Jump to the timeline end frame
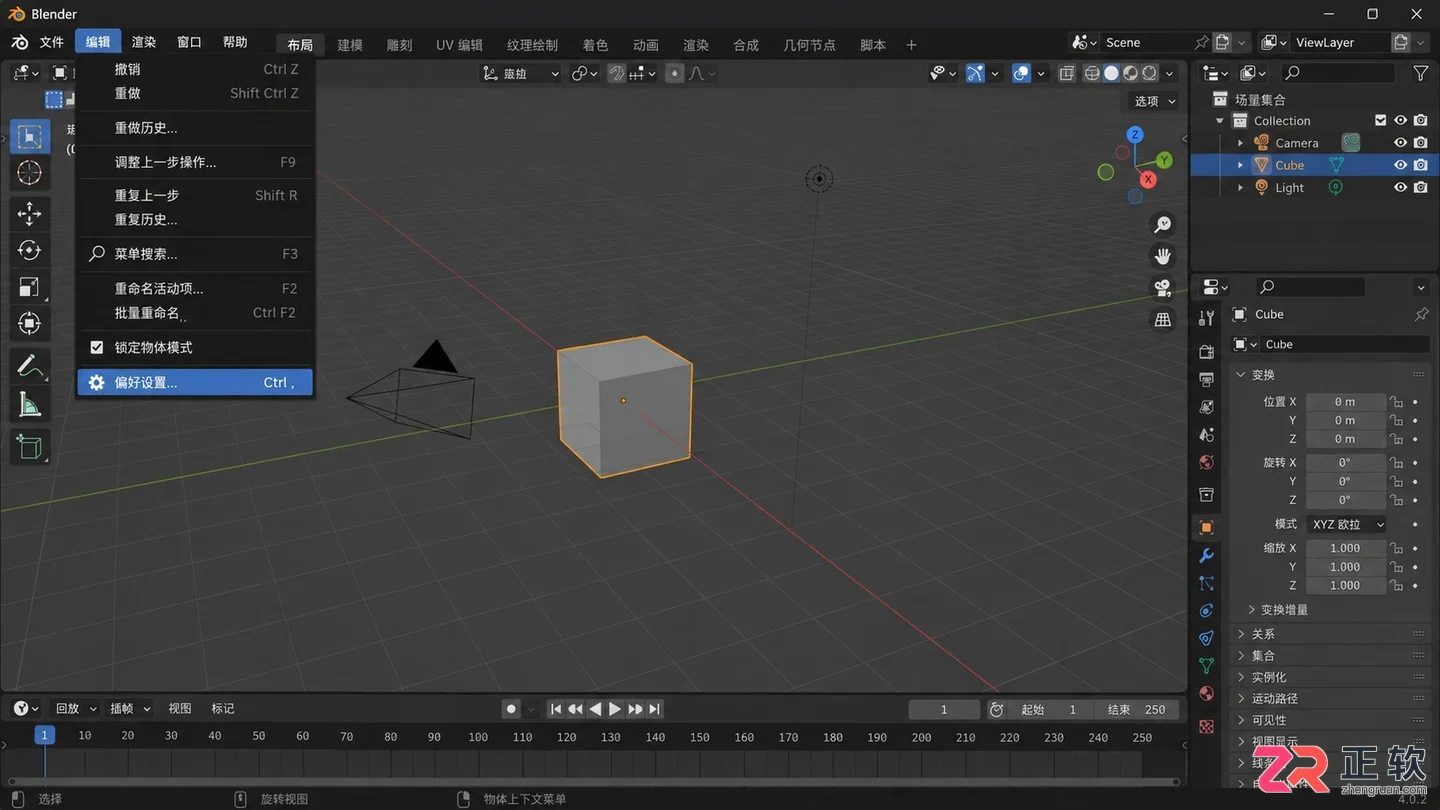 click(x=655, y=709)
